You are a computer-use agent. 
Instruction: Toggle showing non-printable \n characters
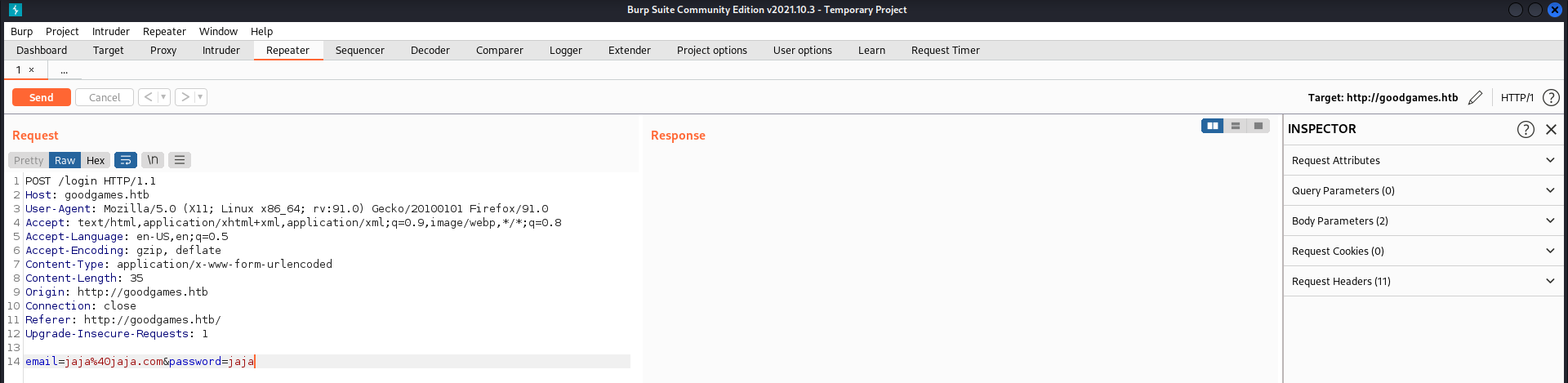pyautogui.click(x=153, y=160)
